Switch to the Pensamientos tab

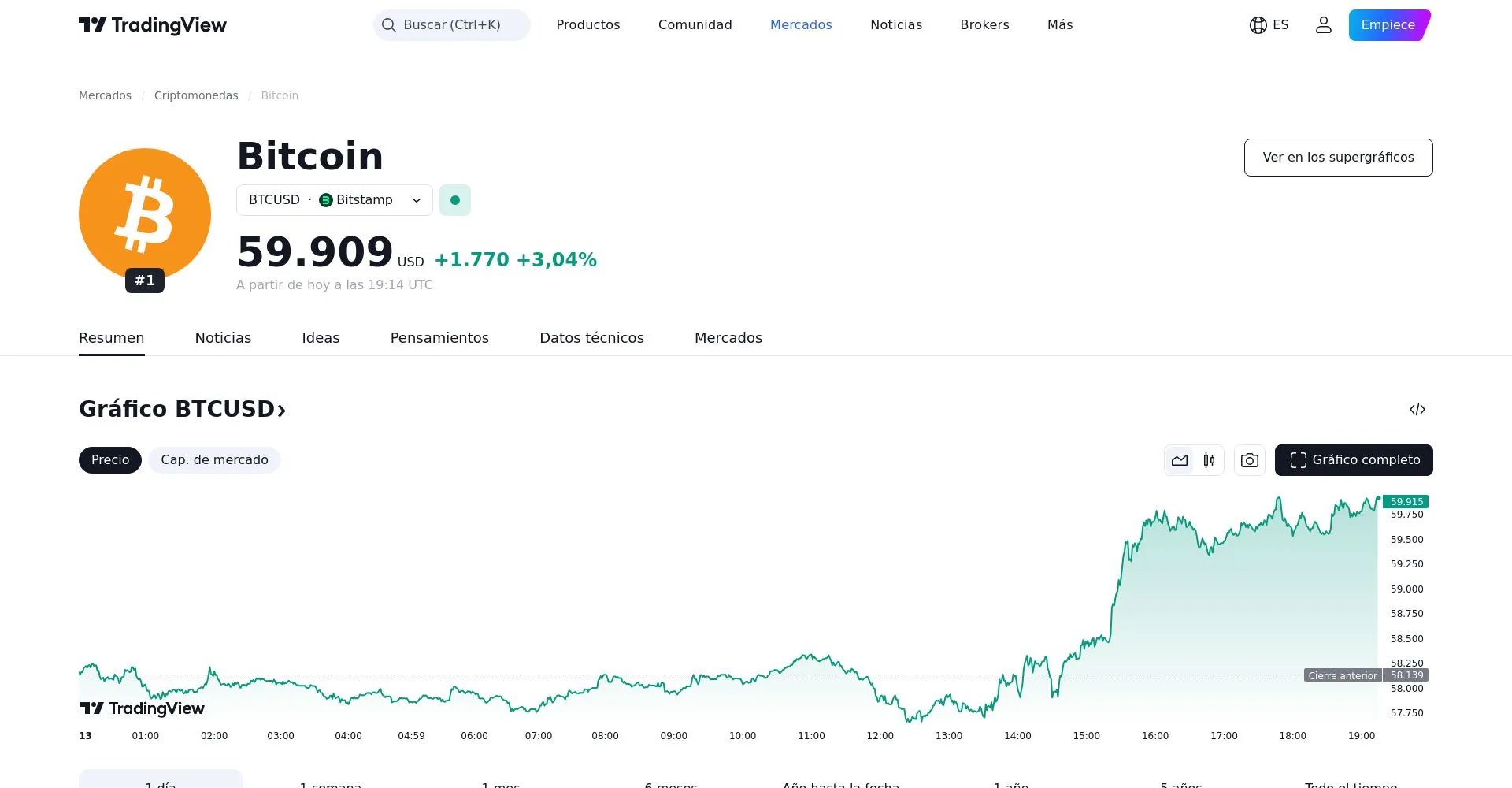[x=439, y=338]
